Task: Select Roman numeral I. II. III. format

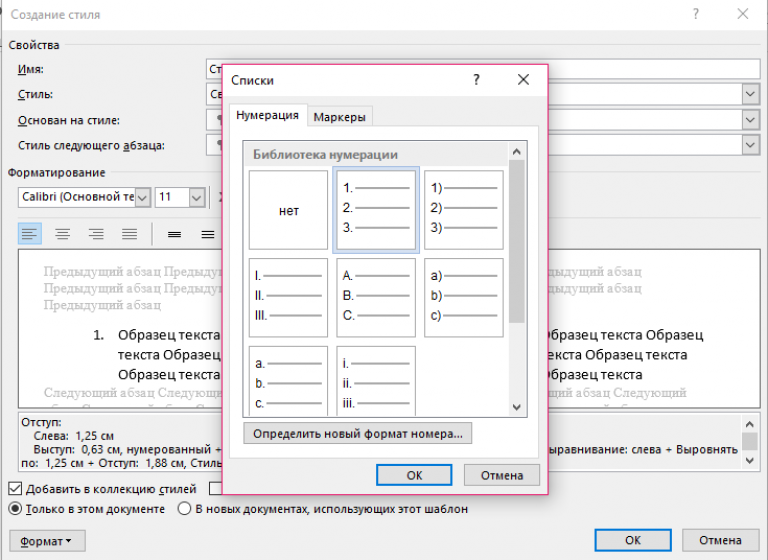Action: pos(288,298)
